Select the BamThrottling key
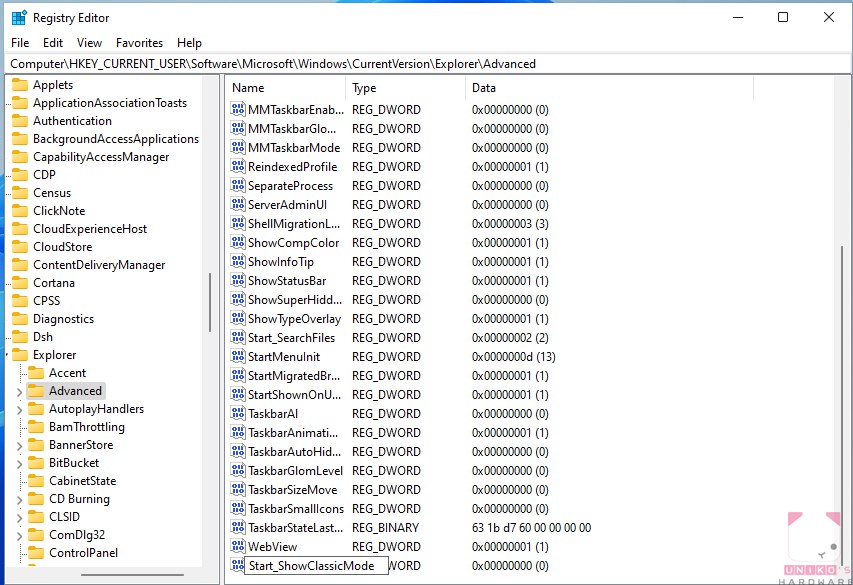853x585 pixels. point(87,427)
